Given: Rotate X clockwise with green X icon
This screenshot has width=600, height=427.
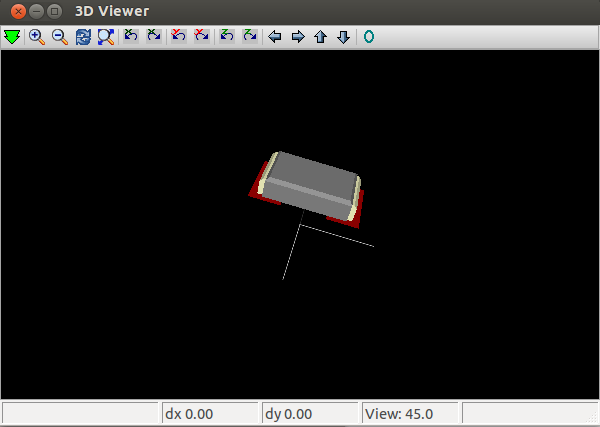Looking at the screenshot, I should pyautogui.click(x=154, y=36).
